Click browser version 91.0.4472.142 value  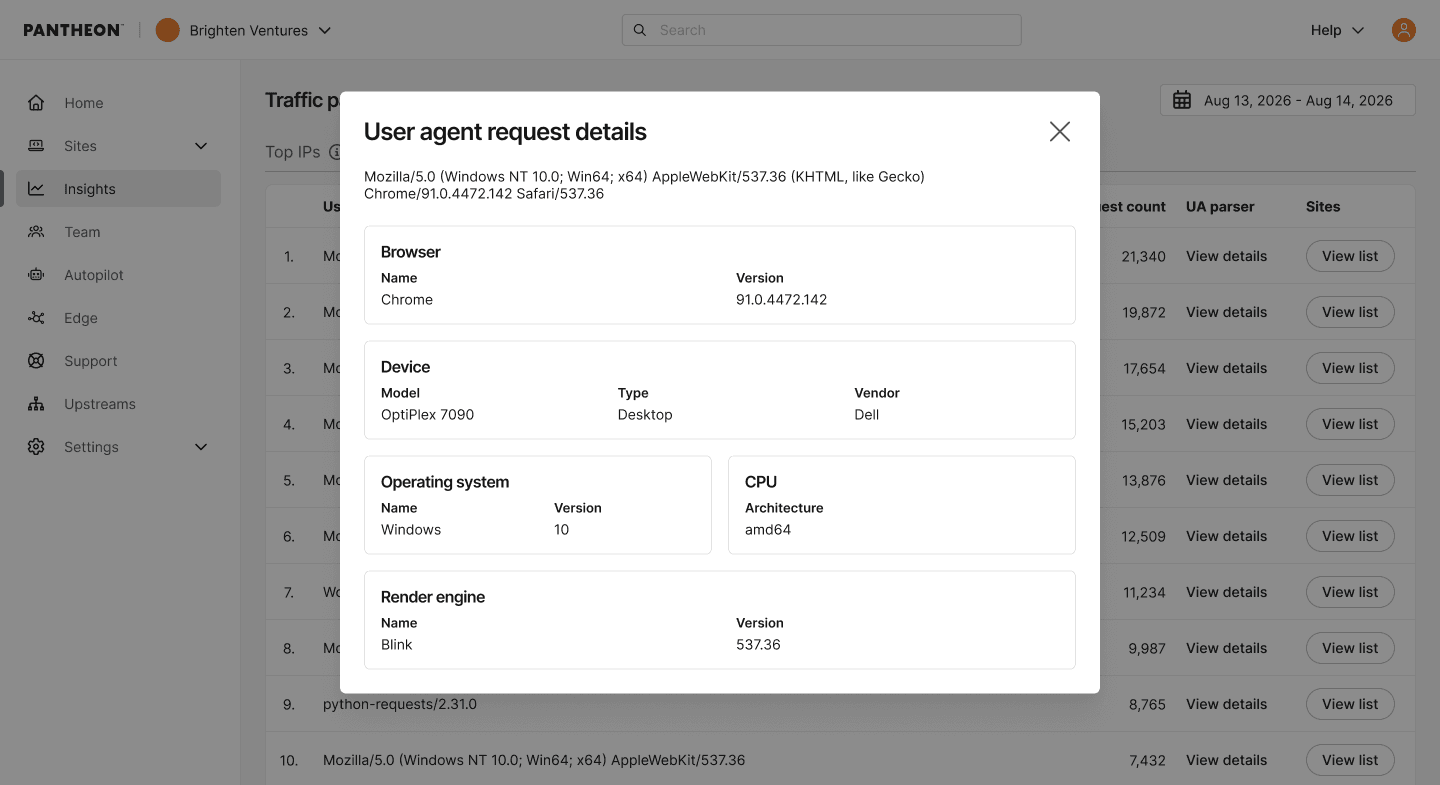pyautogui.click(x=782, y=300)
